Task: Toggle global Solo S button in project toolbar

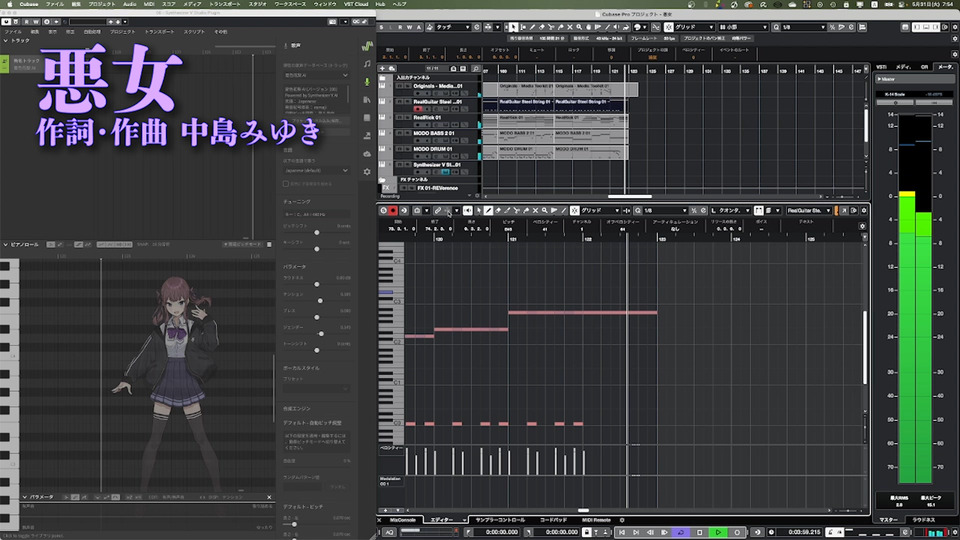Action: (x=381, y=27)
